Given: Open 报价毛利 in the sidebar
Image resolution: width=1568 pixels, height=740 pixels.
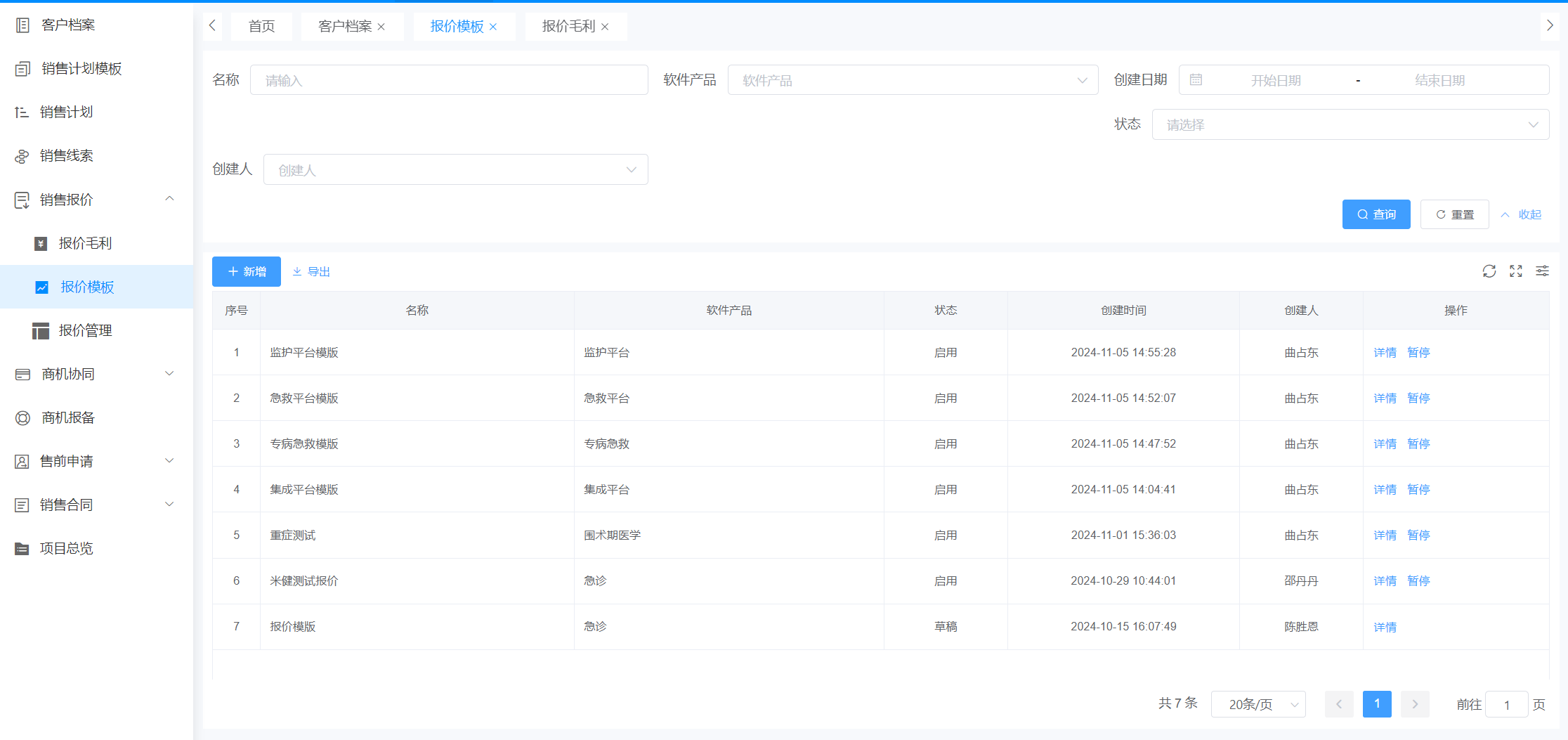Looking at the screenshot, I should tap(85, 243).
